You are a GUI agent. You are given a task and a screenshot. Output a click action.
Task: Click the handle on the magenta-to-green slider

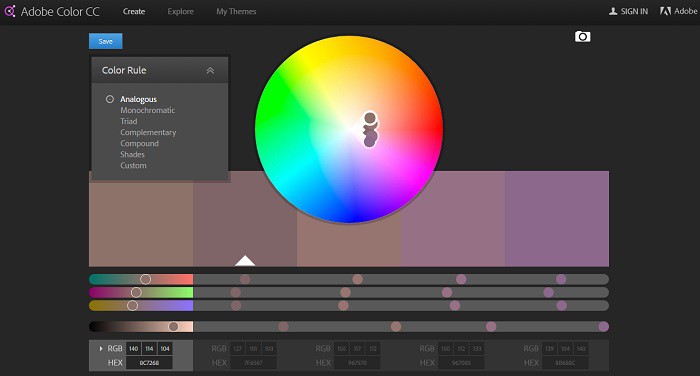[136, 292]
